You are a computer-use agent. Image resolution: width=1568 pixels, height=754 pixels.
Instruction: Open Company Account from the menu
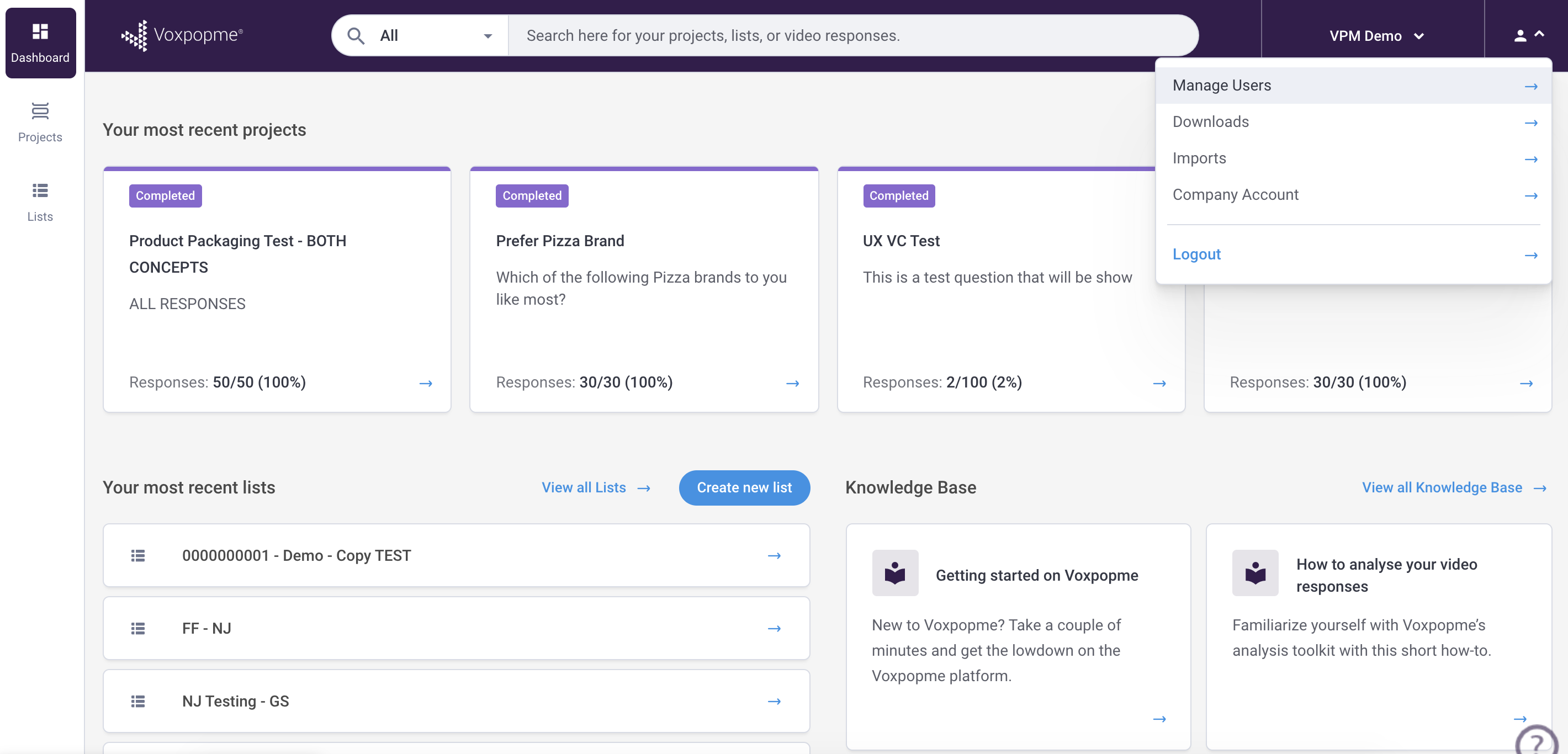pyautogui.click(x=1353, y=195)
